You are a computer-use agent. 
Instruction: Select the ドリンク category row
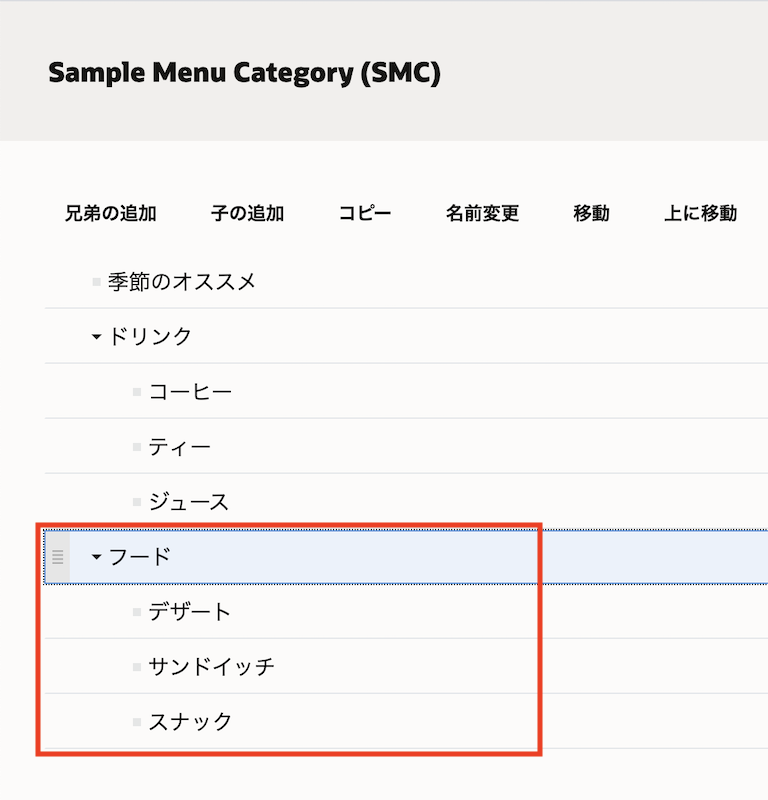tap(150, 337)
